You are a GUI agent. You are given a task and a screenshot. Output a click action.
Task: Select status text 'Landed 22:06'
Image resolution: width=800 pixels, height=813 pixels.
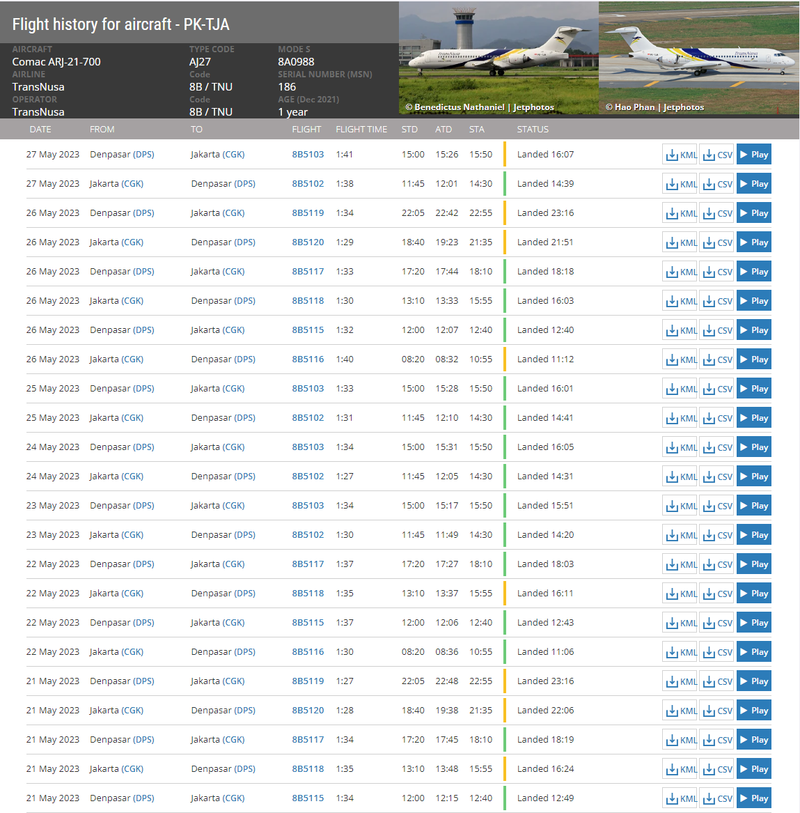(x=545, y=710)
